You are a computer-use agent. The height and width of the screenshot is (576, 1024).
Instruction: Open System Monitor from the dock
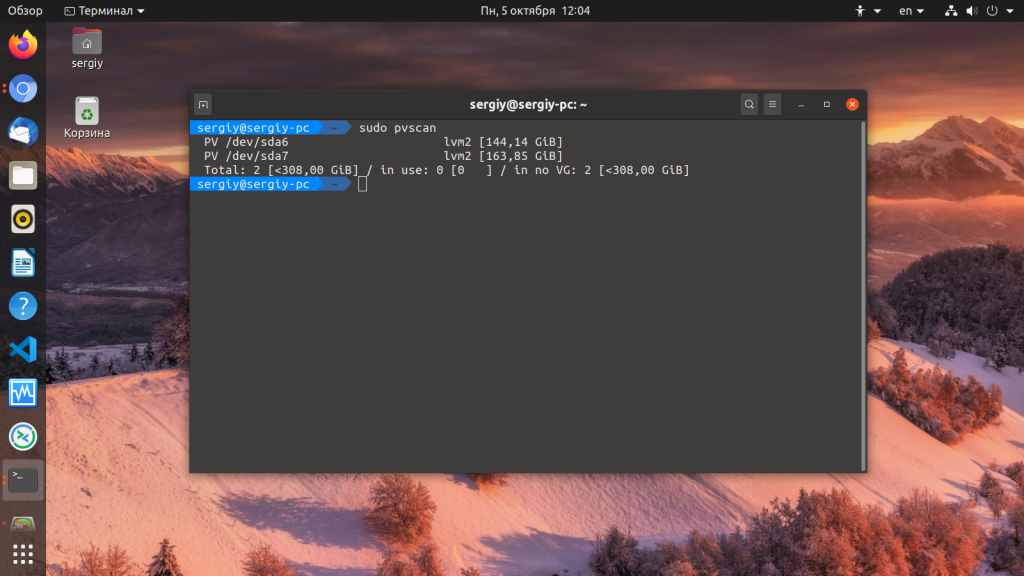[23, 393]
